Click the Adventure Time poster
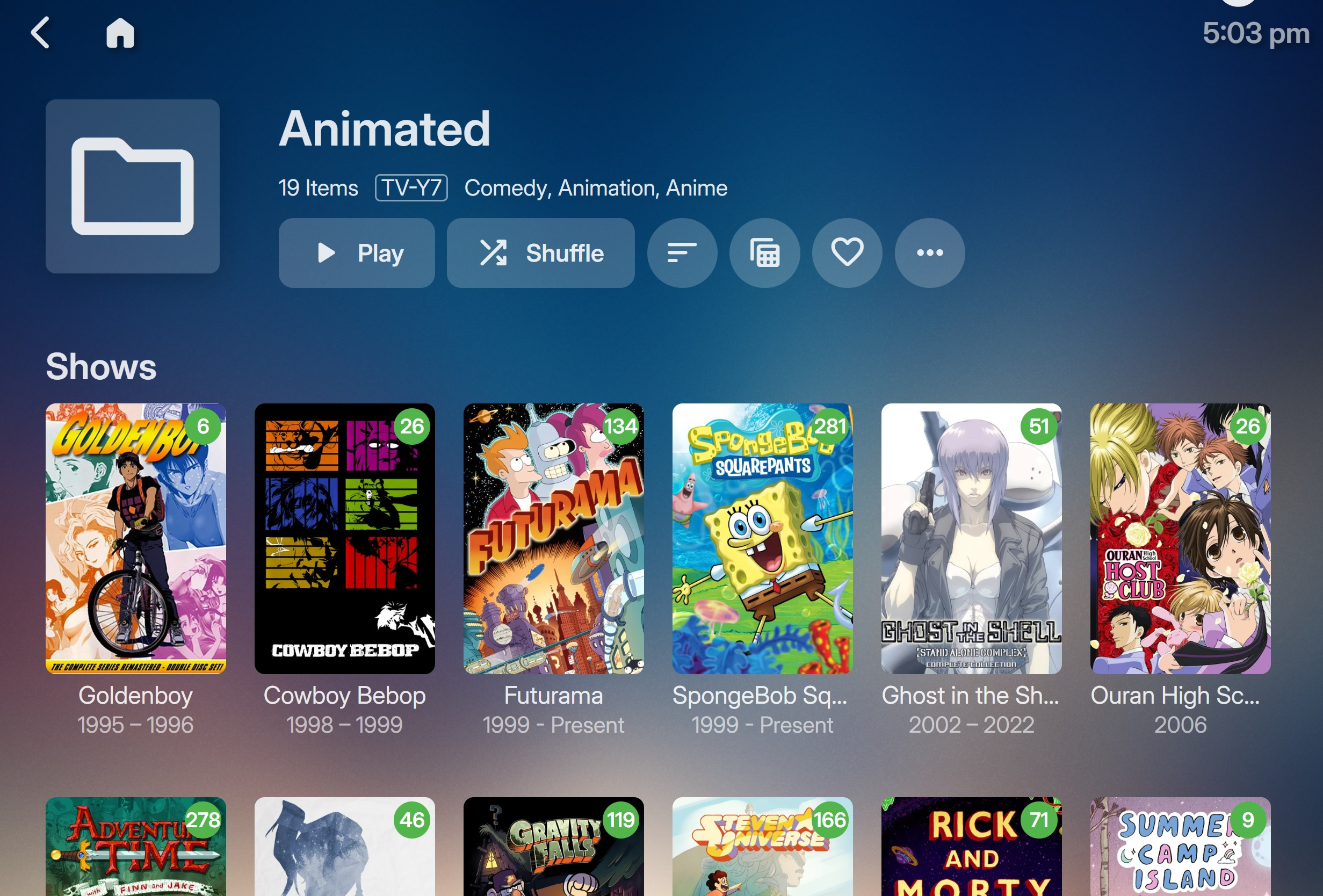This screenshot has height=896, width=1323. pos(135,847)
